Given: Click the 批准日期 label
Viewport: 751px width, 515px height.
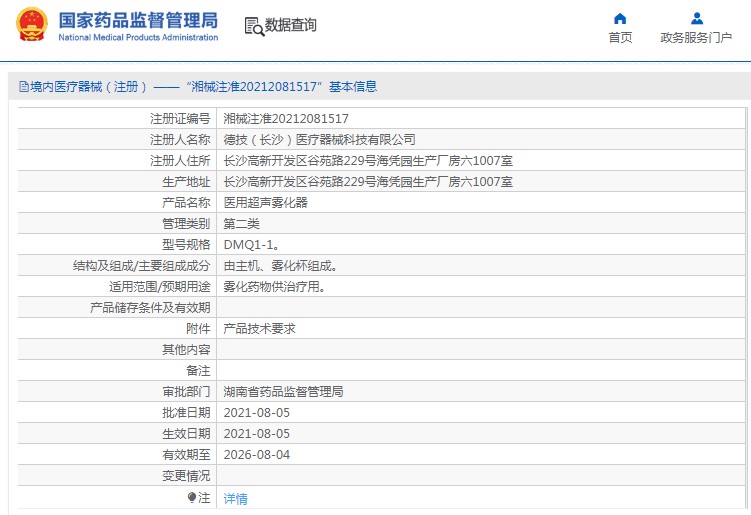Looking at the screenshot, I should [186, 413].
